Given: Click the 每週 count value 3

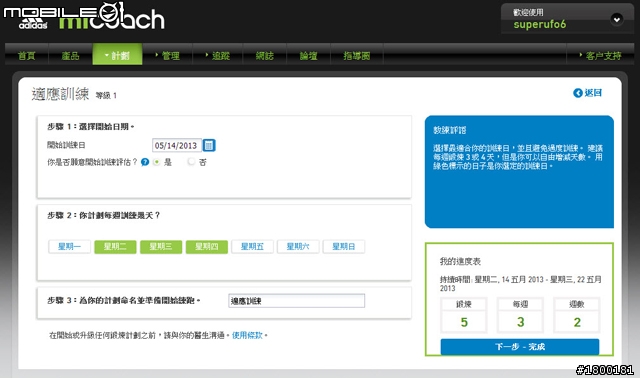Looking at the screenshot, I should coord(520,322).
